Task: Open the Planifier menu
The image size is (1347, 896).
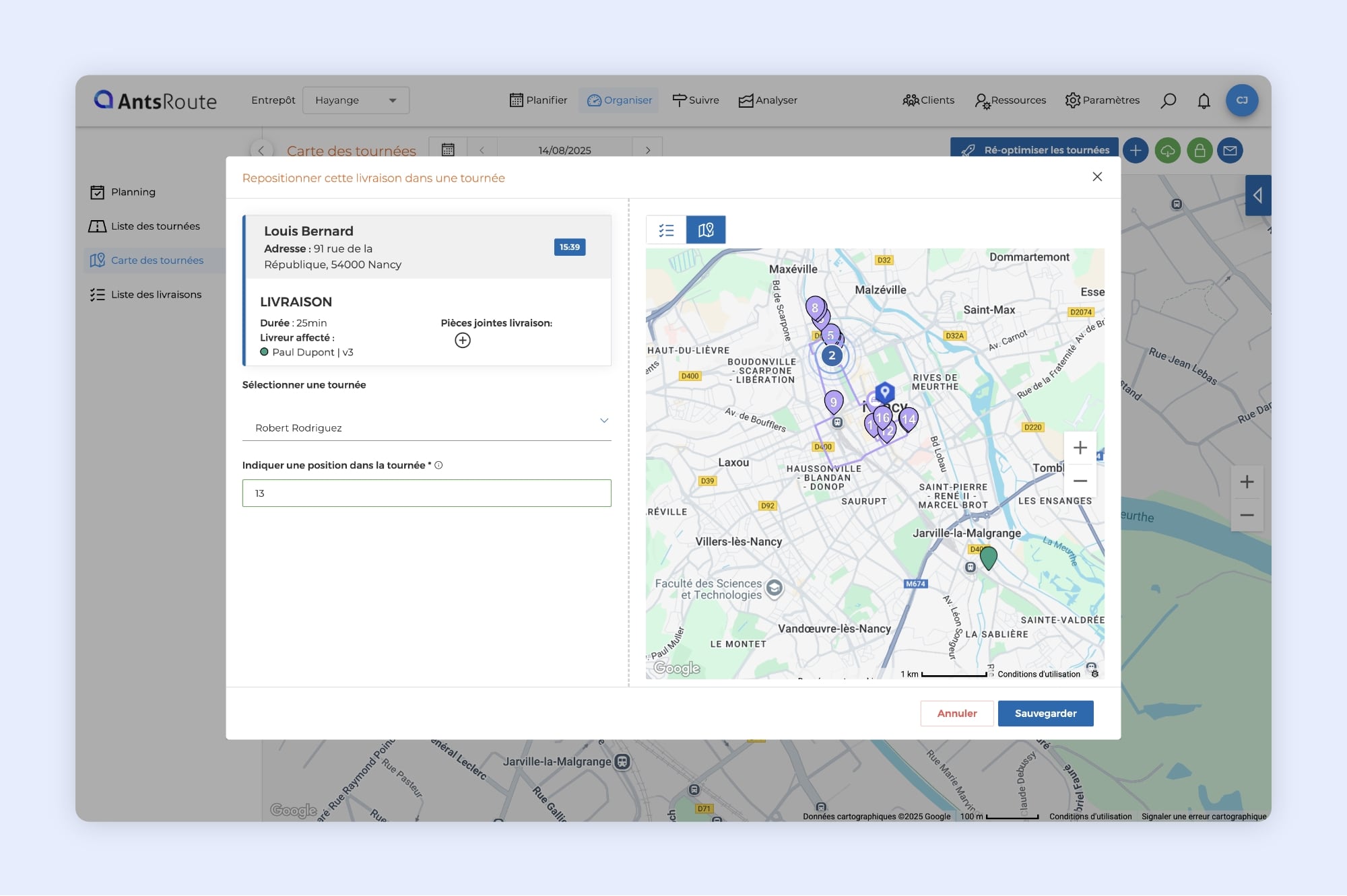Action: [538, 100]
